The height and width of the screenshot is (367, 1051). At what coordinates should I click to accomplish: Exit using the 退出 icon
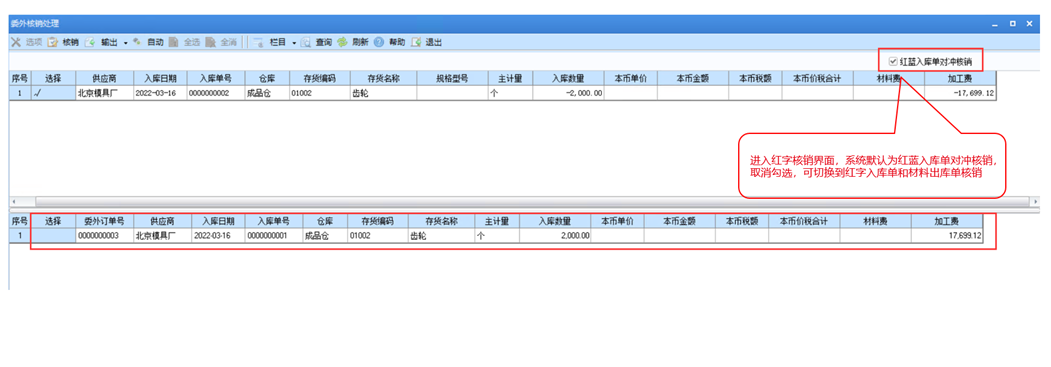tap(416, 42)
